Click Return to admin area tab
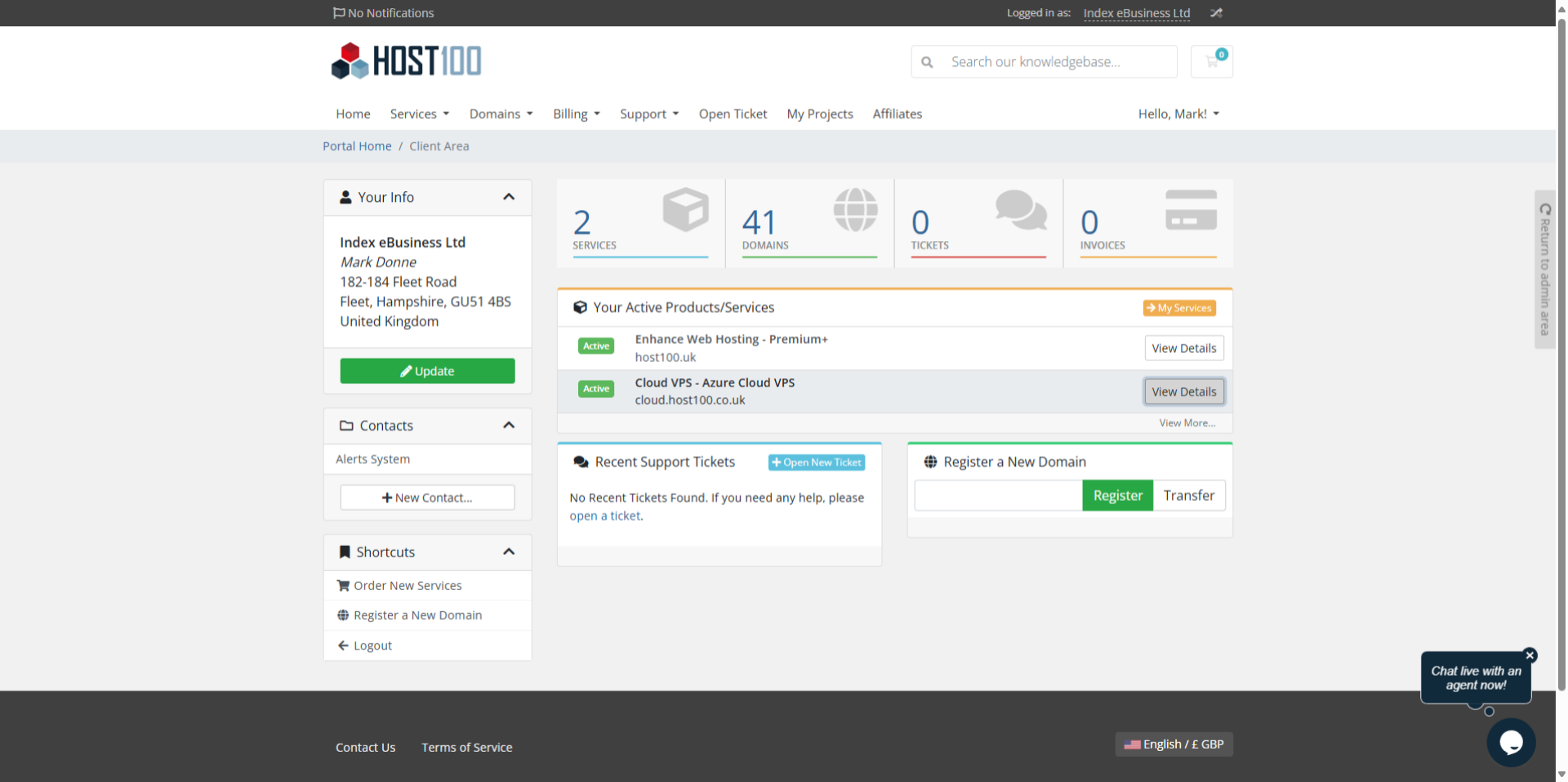This screenshot has width=1568, height=782. (1544, 270)
